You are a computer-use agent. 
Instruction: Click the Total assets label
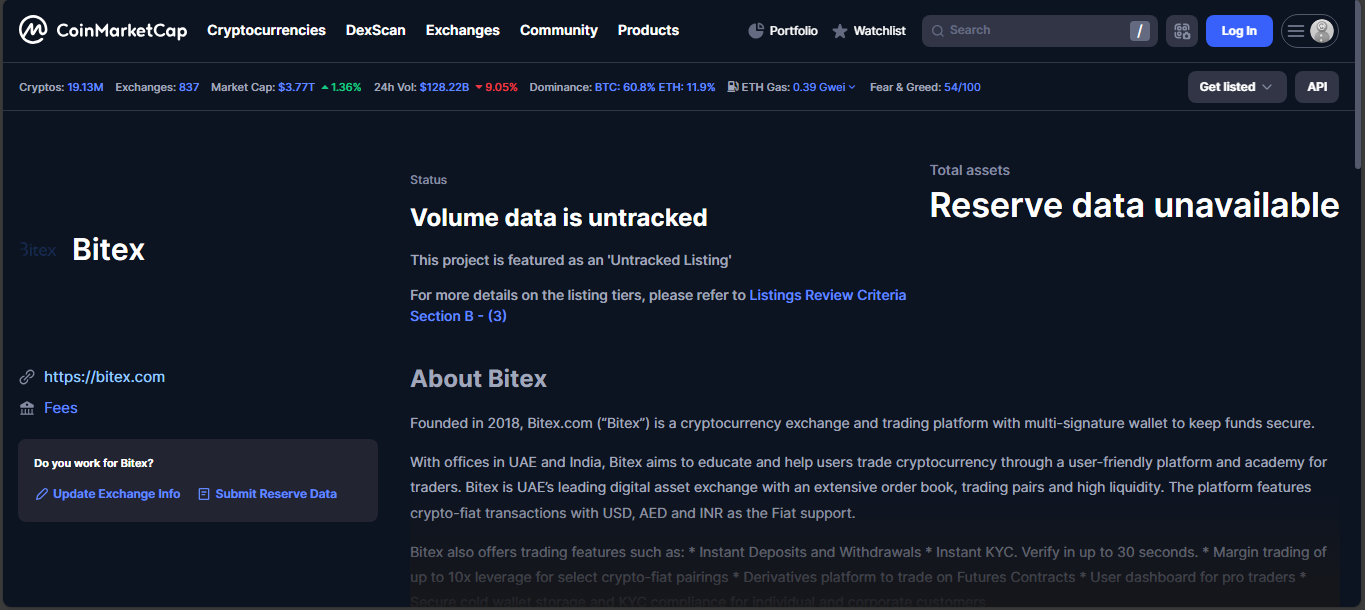(970, 170)
